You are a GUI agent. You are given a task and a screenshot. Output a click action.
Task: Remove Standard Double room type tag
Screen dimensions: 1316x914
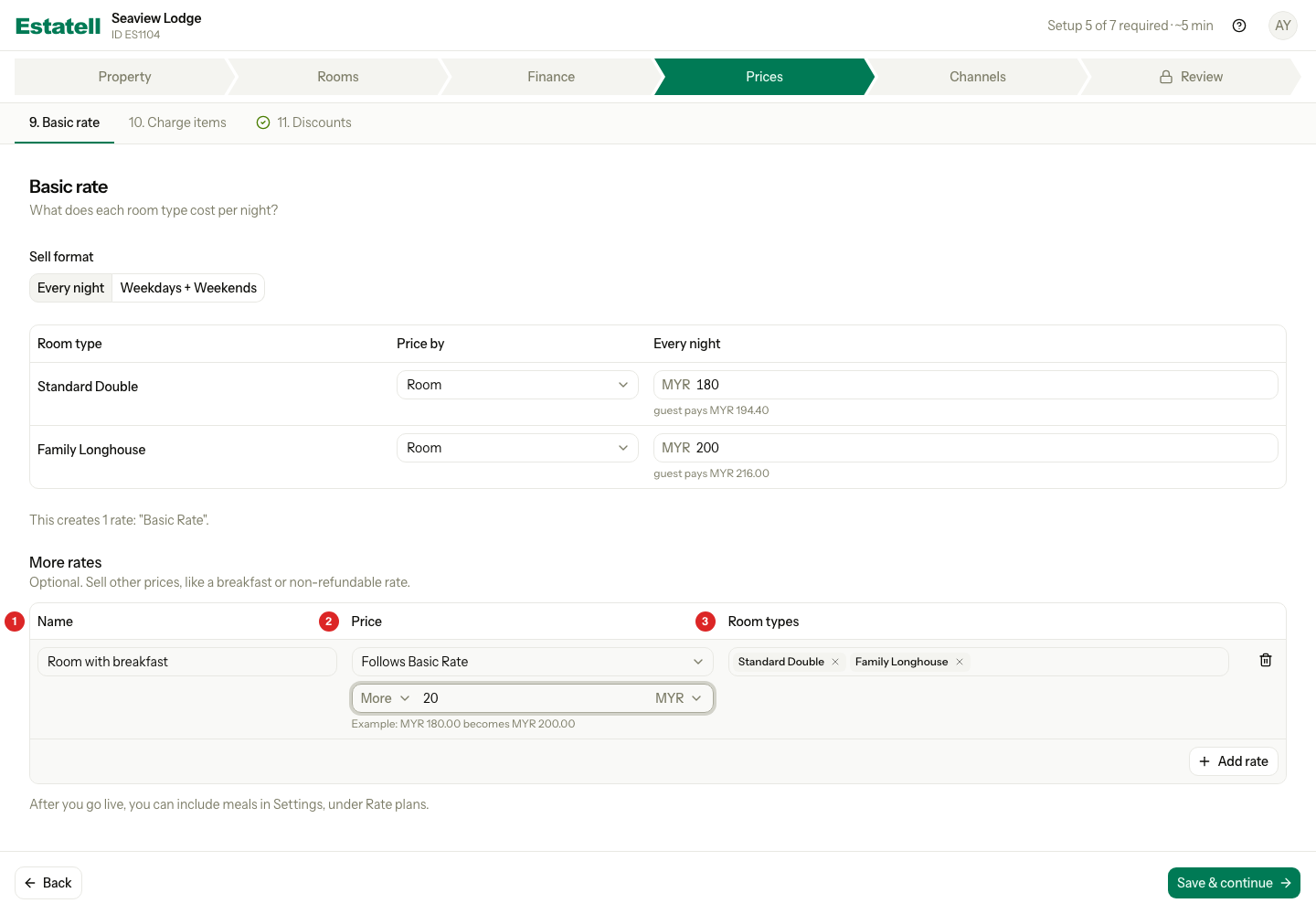(x=835, y=662)
